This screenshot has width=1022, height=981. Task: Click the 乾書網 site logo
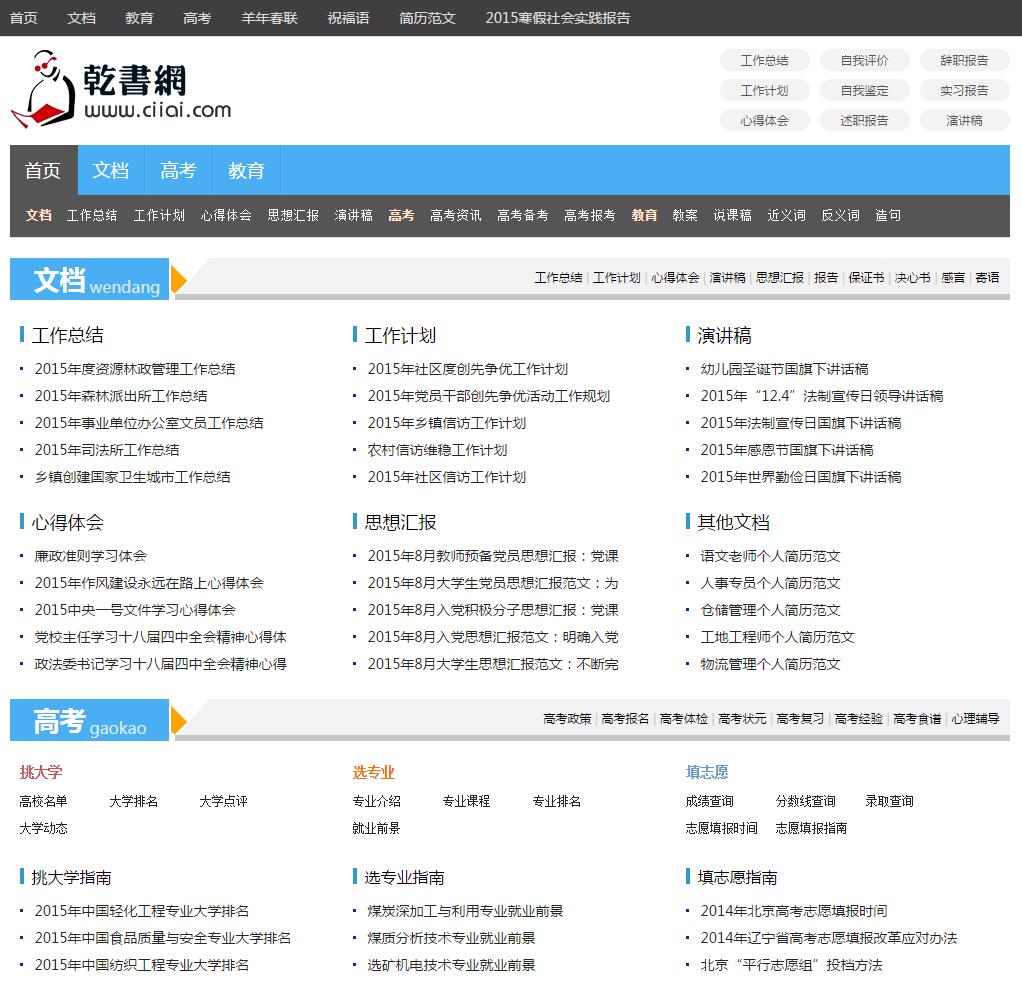121,90
